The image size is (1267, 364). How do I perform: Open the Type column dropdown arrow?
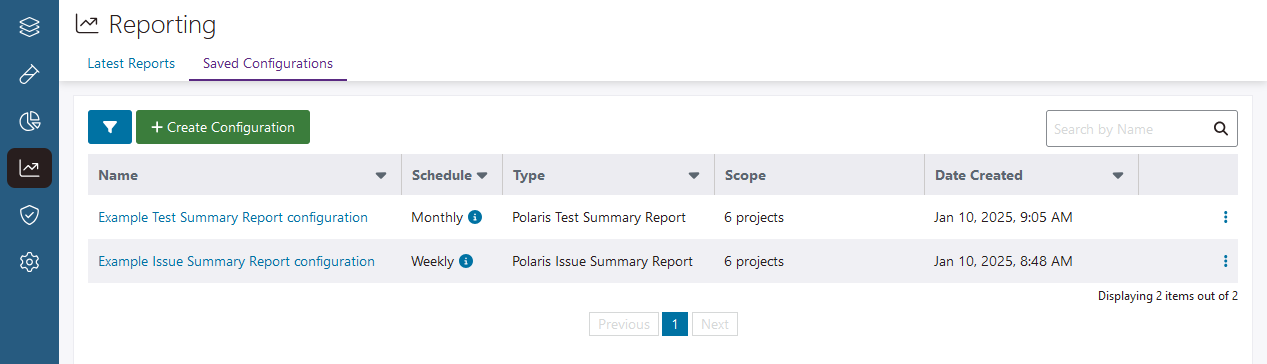pyautogui.click(x=694, y=176)
